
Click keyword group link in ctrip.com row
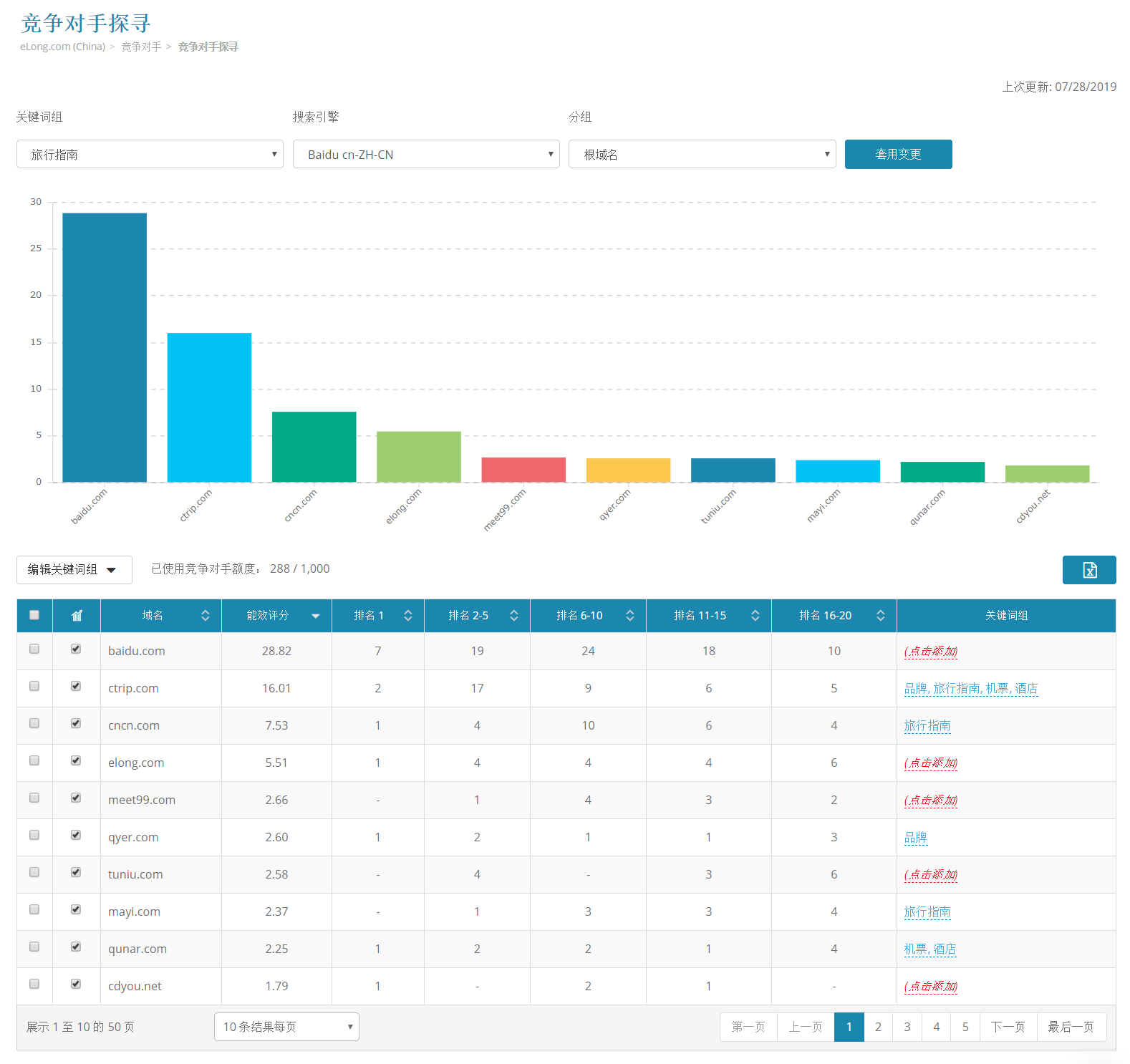pos(971,688)
